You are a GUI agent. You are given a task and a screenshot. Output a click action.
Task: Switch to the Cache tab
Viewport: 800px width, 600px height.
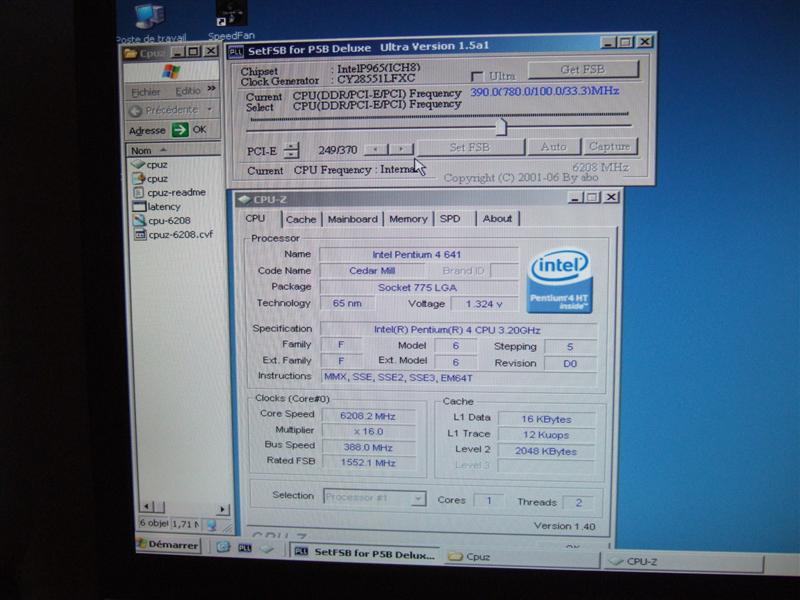pos(301,219)
